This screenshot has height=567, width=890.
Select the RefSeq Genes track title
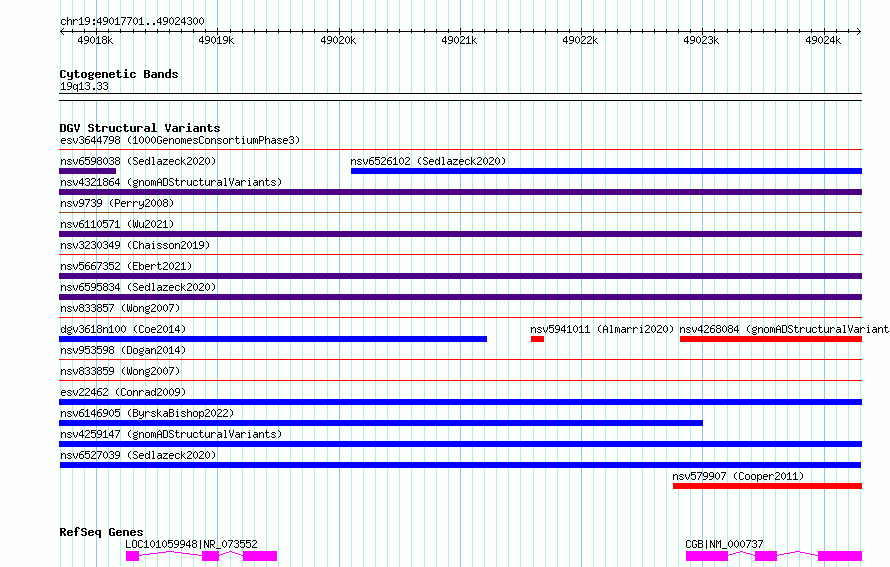pos(101,532)
